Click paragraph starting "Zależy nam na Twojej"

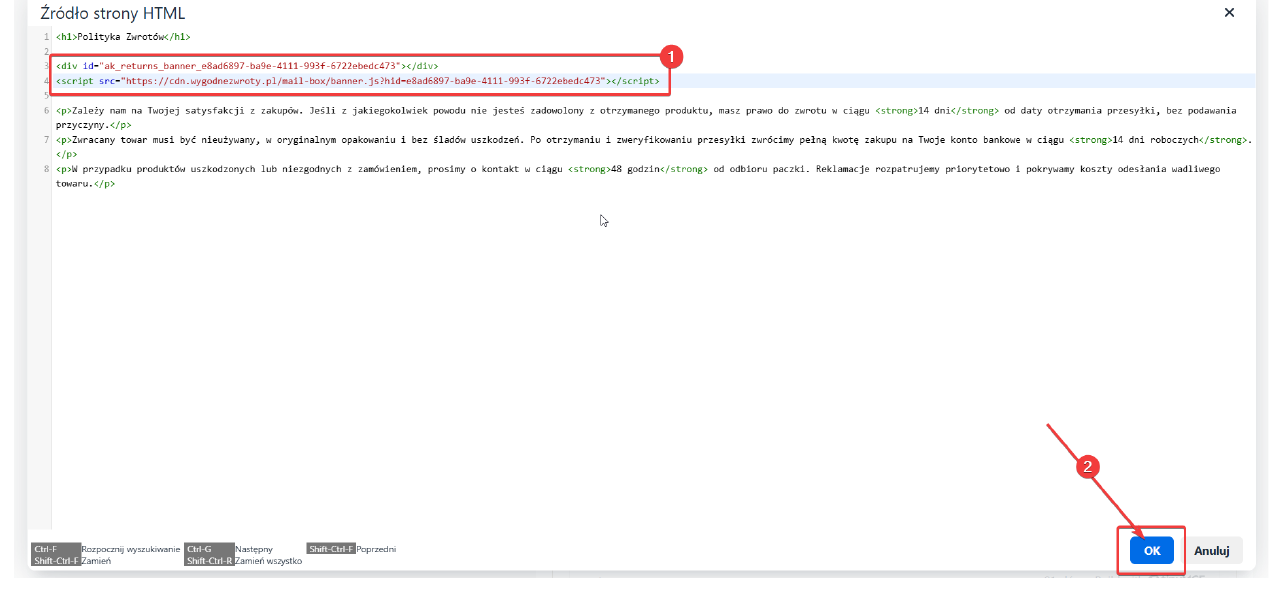[x=646, y=118]
